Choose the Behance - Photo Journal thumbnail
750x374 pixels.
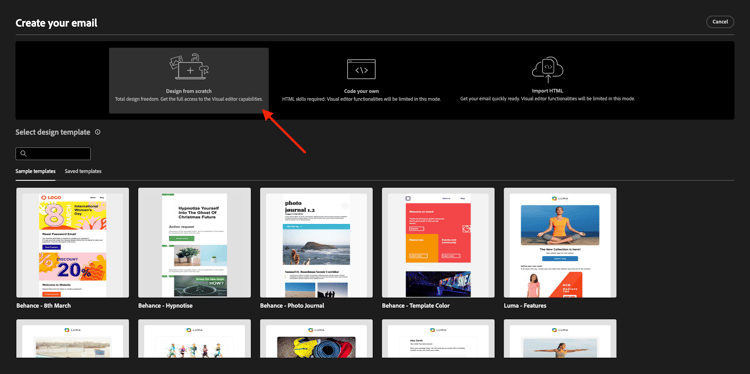coord(316,242)
